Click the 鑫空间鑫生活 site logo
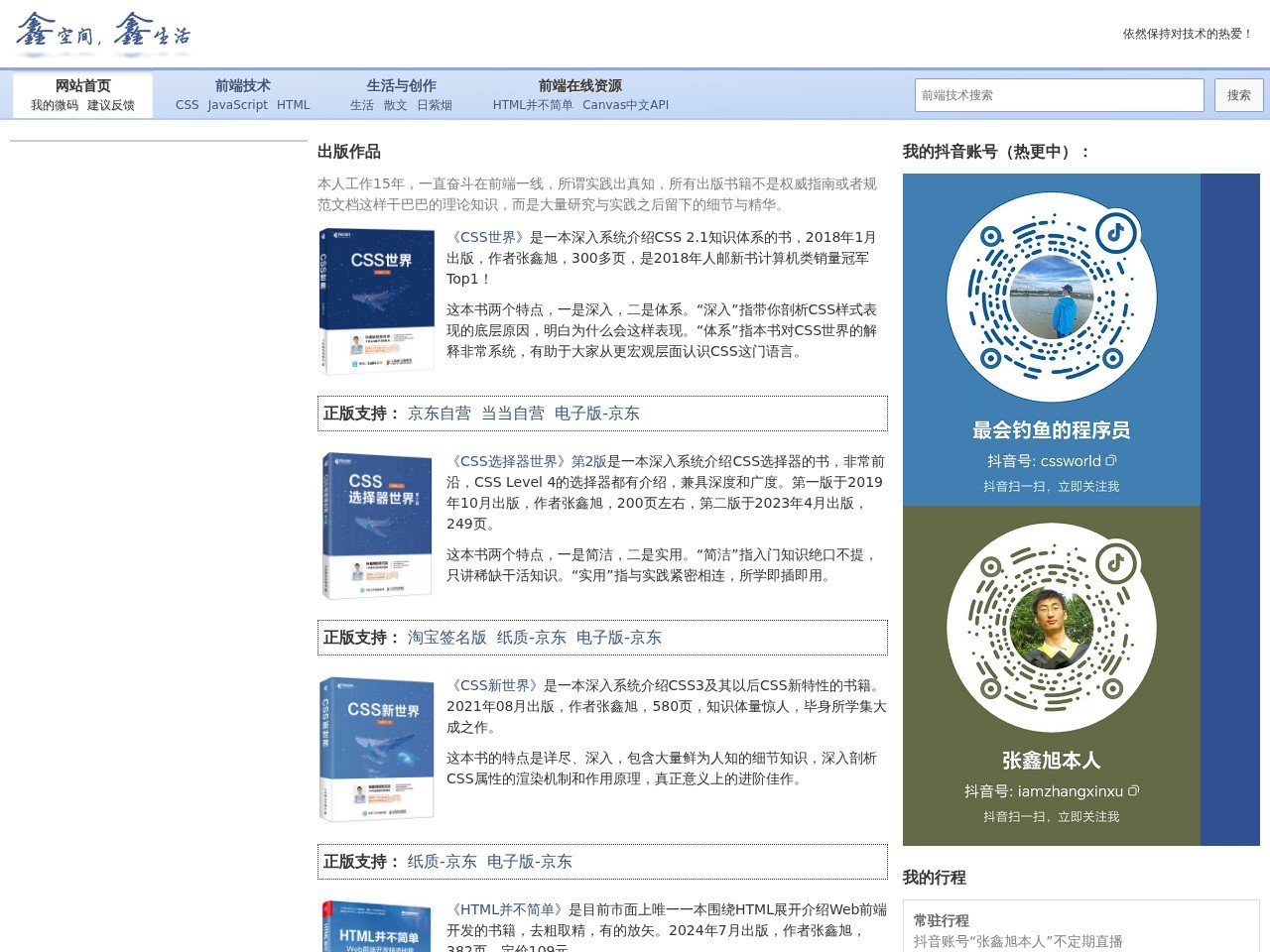The height and width of the screenshot is (952, 1270). (102, 33)
